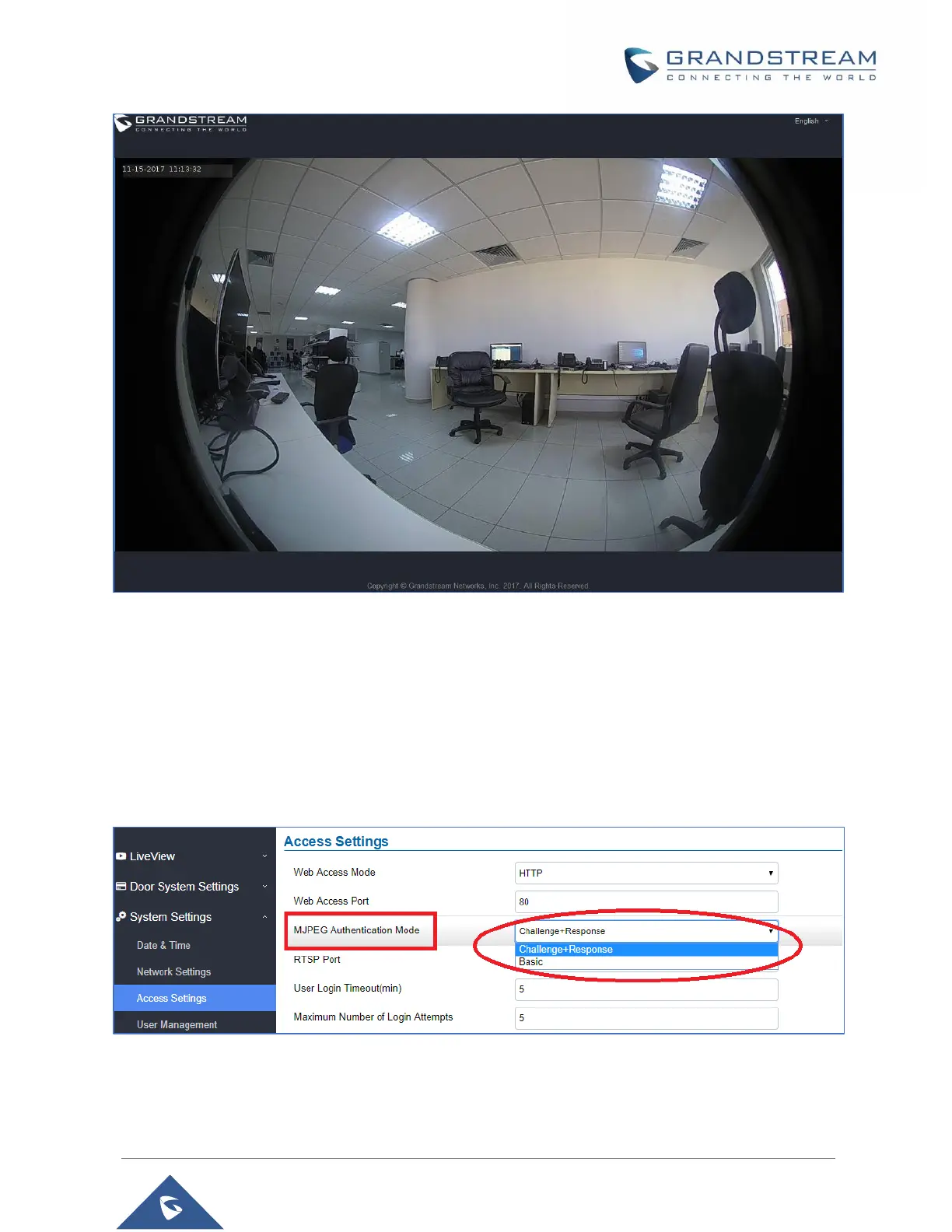952x1232 pixels.
Task: Click the Door System Settings icon
Action: point(121,887)
